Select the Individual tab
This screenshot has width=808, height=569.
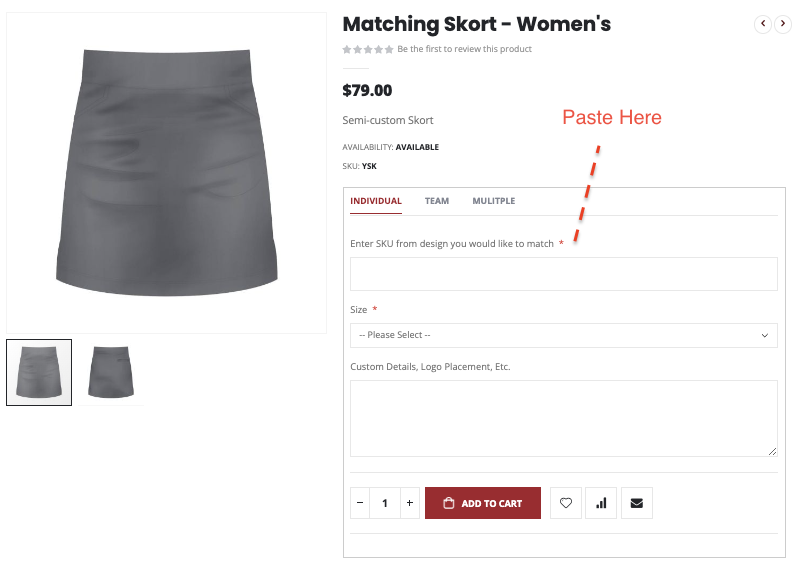[x=376, y=201]
